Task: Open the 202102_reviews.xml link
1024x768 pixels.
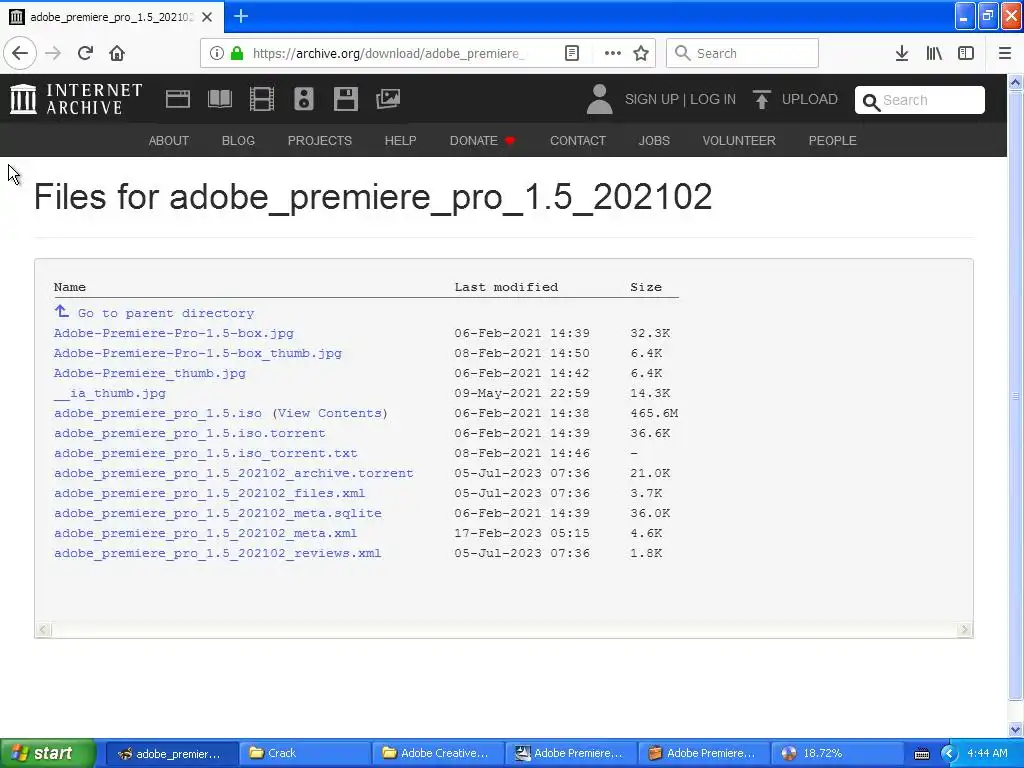Action: [x=217, y=553]
